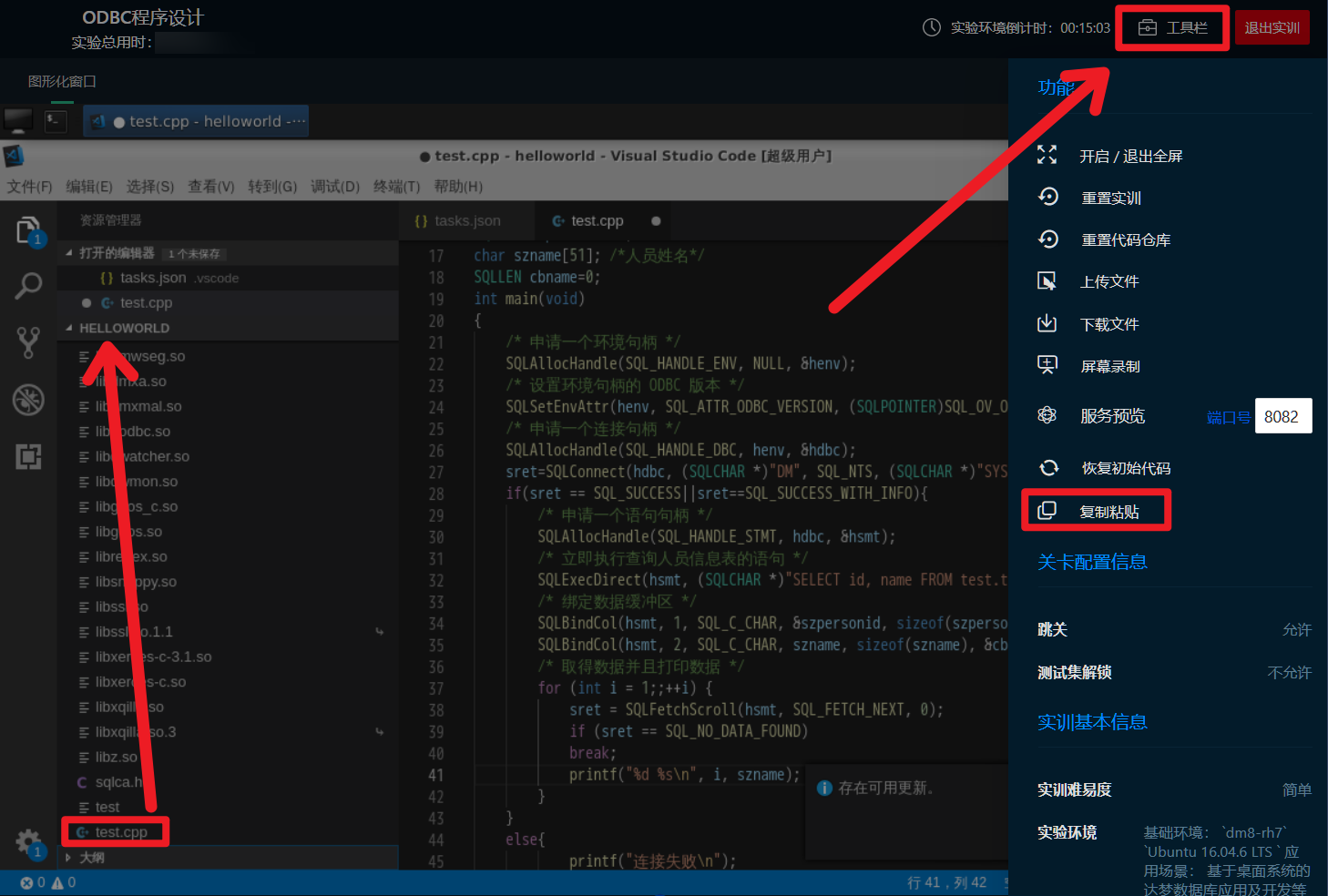Select 开启/退出全屏 option

[x=1131, y=157]
